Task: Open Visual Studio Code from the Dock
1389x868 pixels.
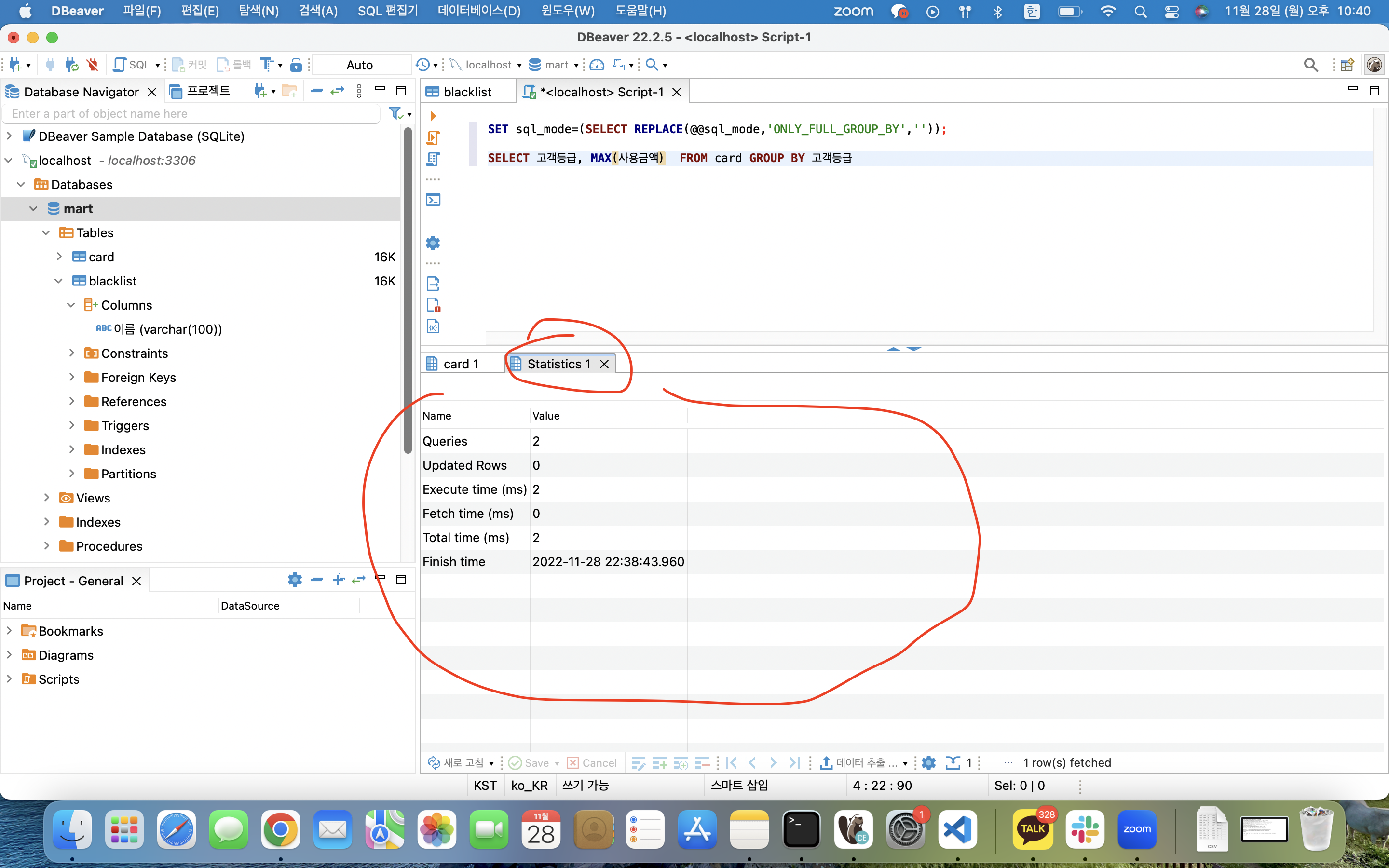Action: pos(957,829)
